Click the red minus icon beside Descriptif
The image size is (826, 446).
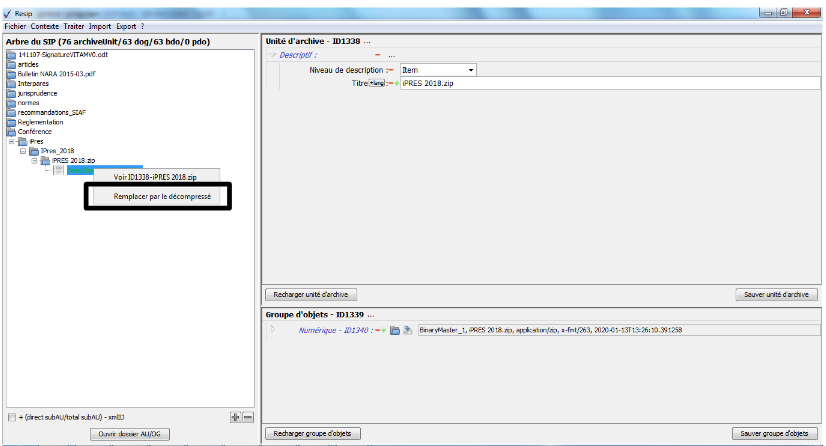377,55
